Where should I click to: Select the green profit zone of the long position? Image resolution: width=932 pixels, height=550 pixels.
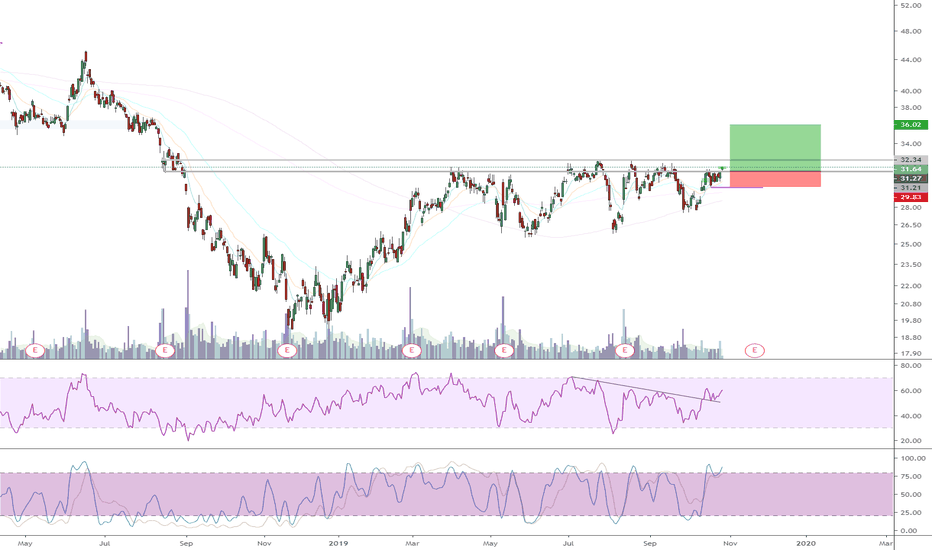775,148
